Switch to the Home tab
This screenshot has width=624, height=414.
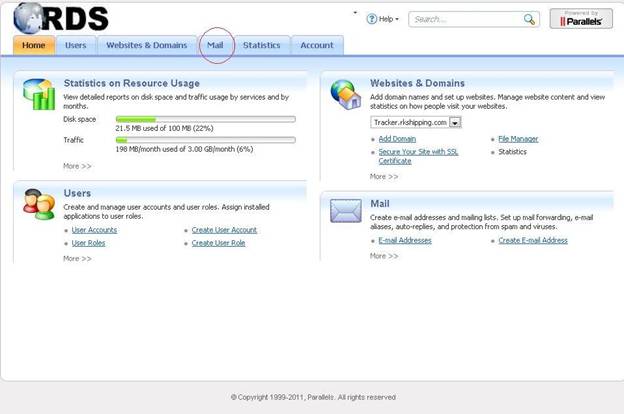pyautogui.click(x=34, y=45)
